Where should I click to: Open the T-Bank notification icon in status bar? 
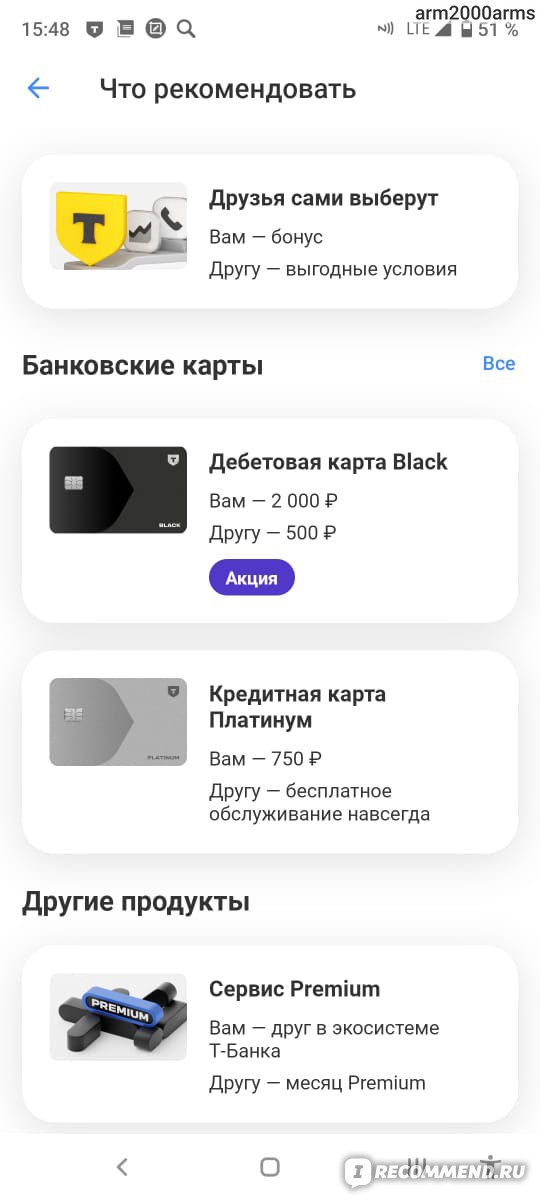95,29
